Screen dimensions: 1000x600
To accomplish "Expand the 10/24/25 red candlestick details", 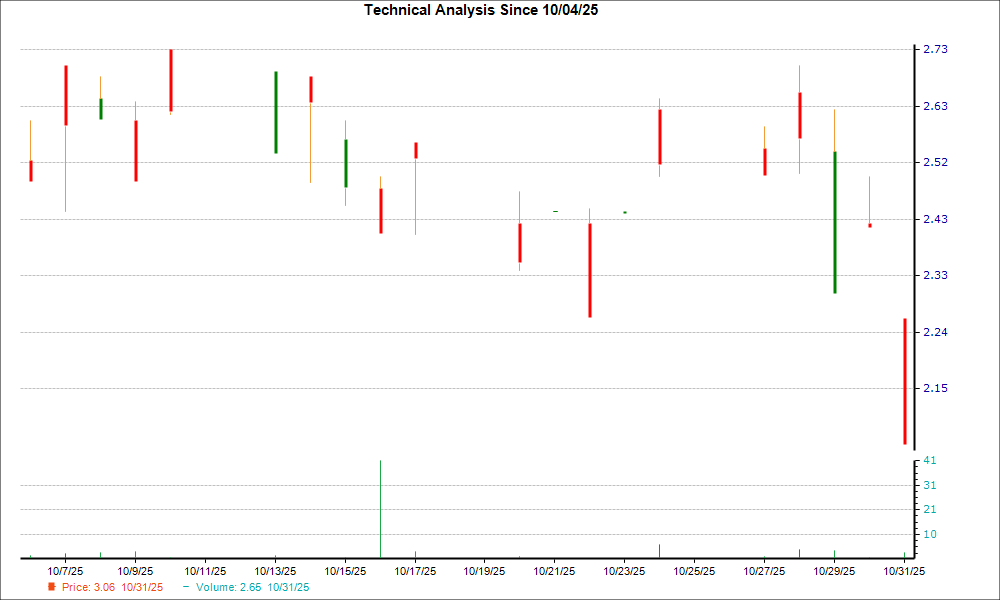I will (x=661, y=135).
